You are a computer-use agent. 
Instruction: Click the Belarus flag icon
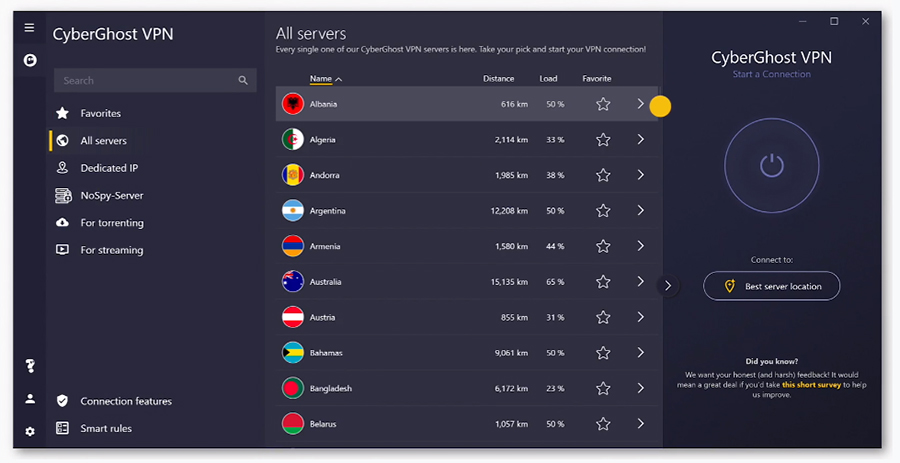point(293,424)
